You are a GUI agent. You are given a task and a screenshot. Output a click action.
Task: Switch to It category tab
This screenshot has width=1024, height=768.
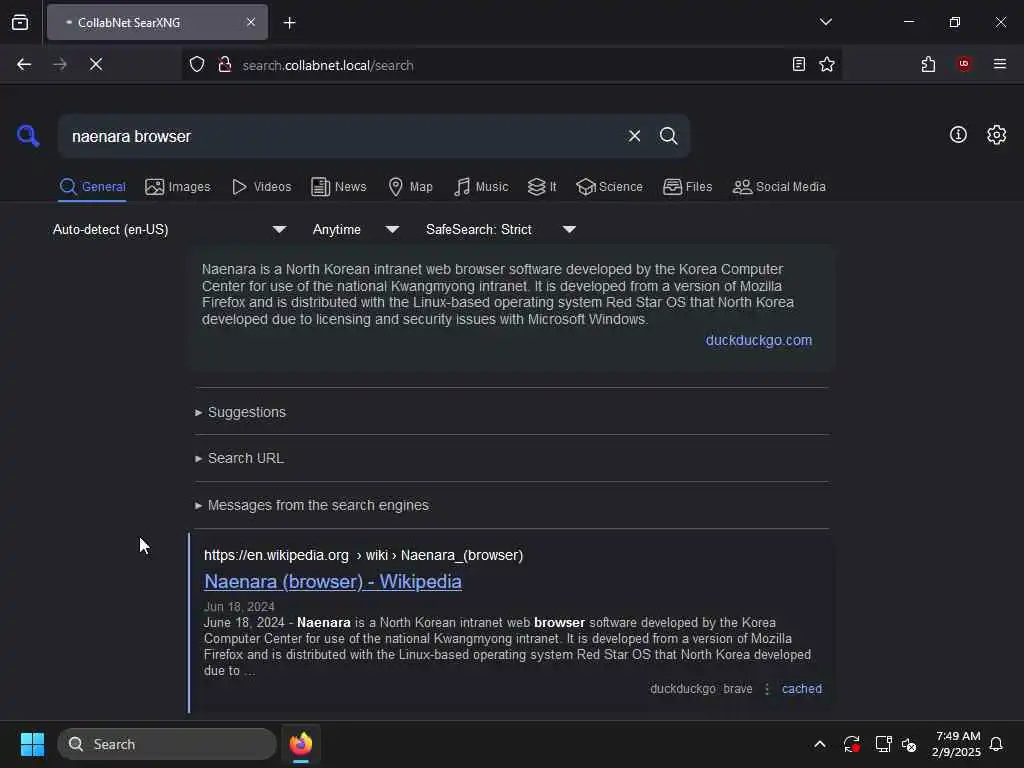[x=542, y=187]
